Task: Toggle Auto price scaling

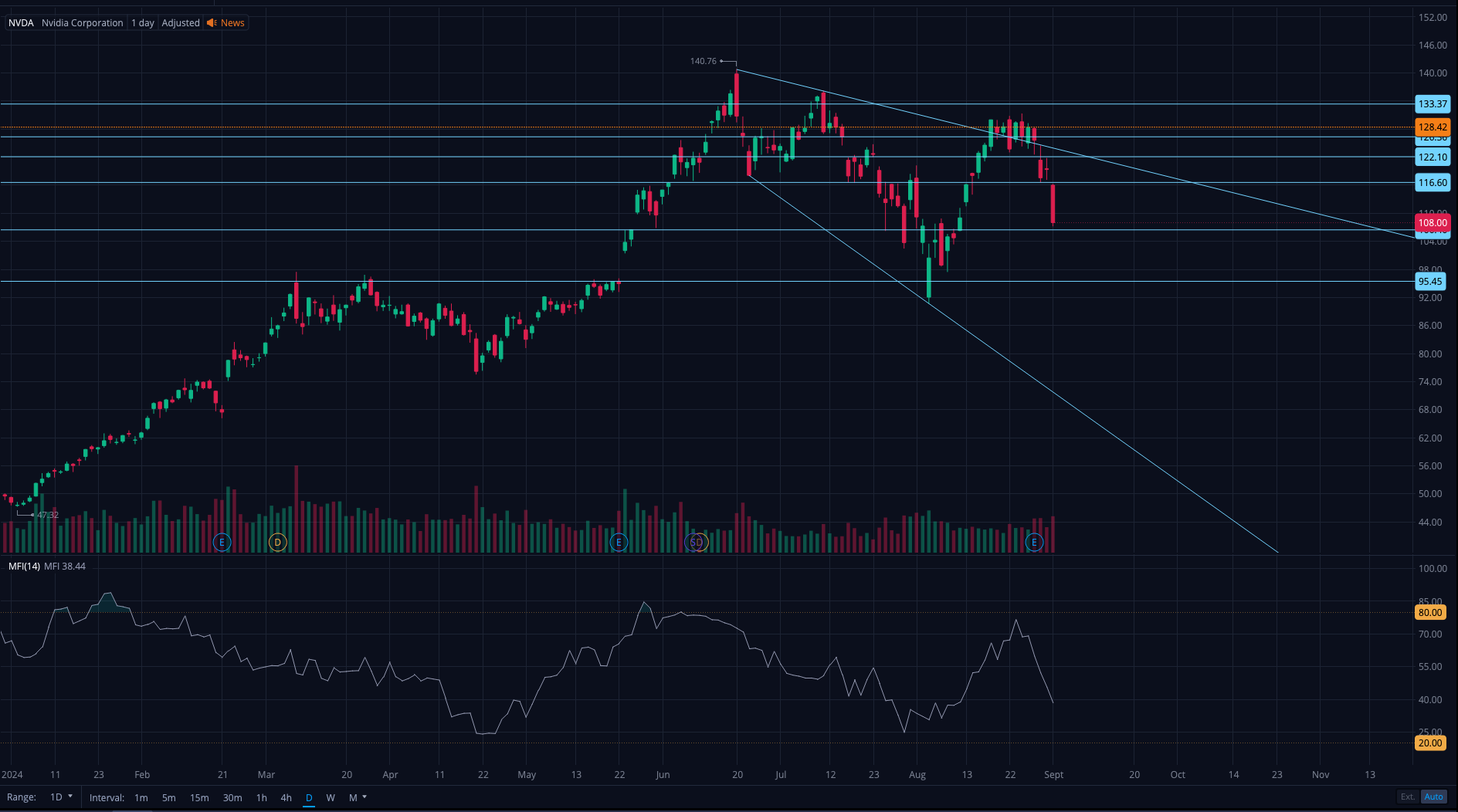Action: click(x=1433, y=797)
